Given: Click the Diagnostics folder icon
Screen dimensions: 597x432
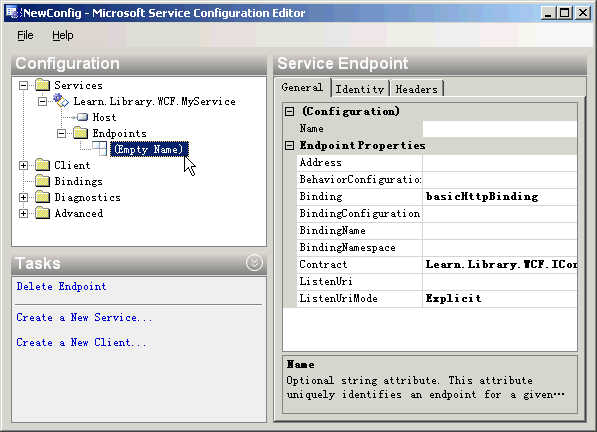Looking at the screenshot, I should pos(43,197).
